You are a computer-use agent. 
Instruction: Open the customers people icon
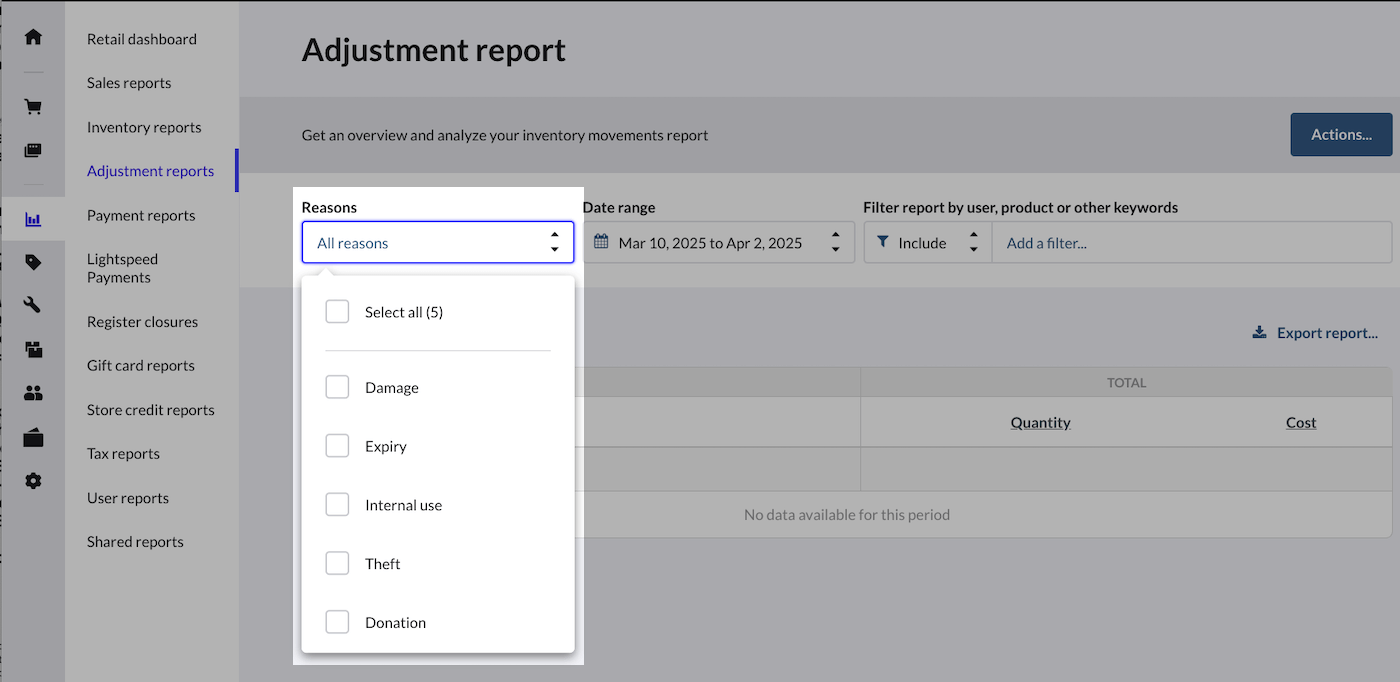(x=33, y=393)
